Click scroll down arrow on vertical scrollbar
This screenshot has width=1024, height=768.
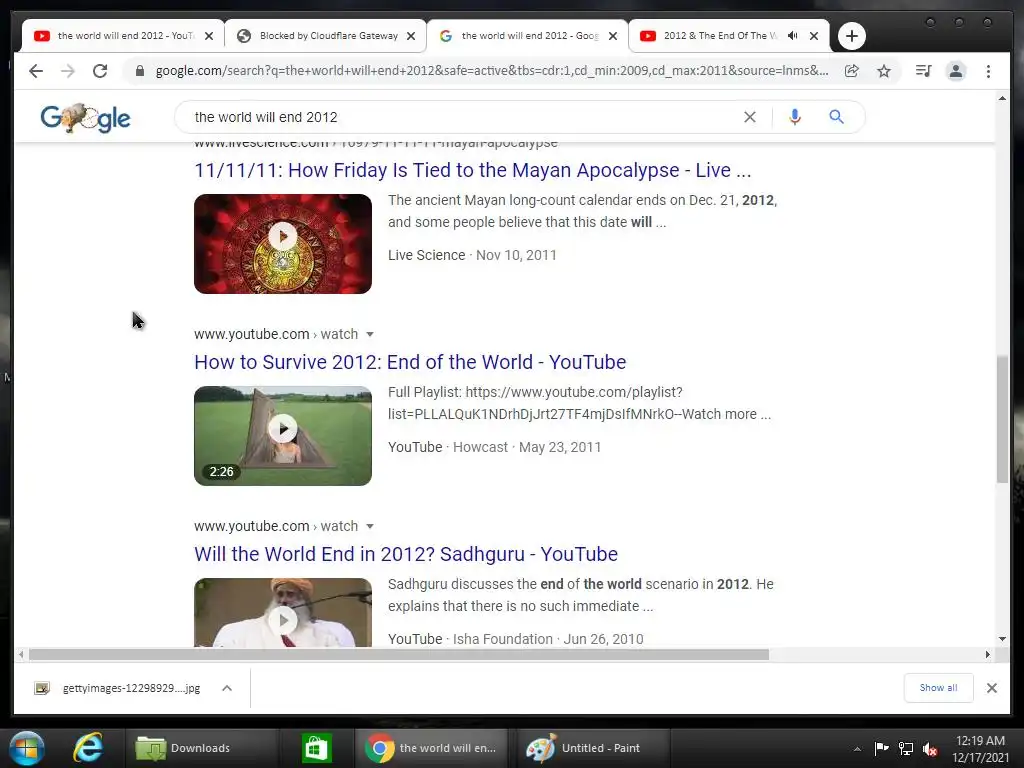coord(1002,639)
